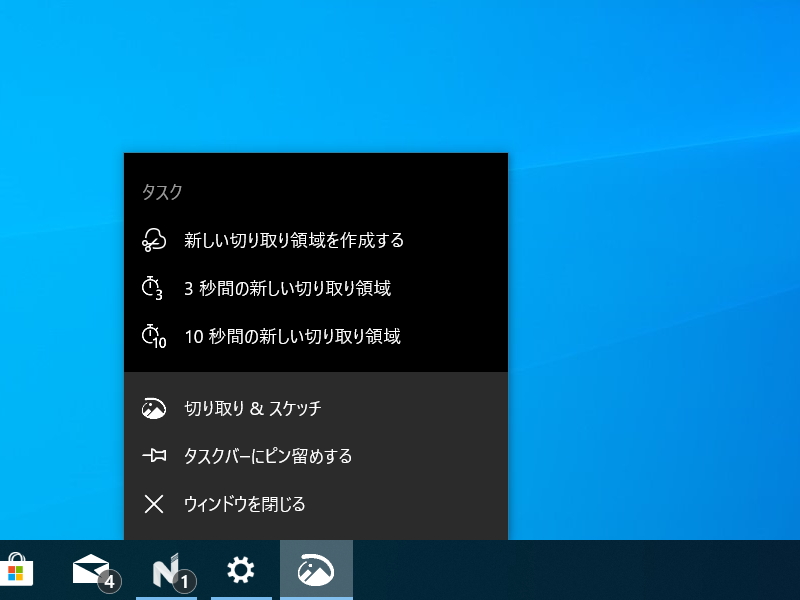Click the highlighted Snip & Sketch taskbar icon
The image size is (800, 600).
[x=316, y=572]
